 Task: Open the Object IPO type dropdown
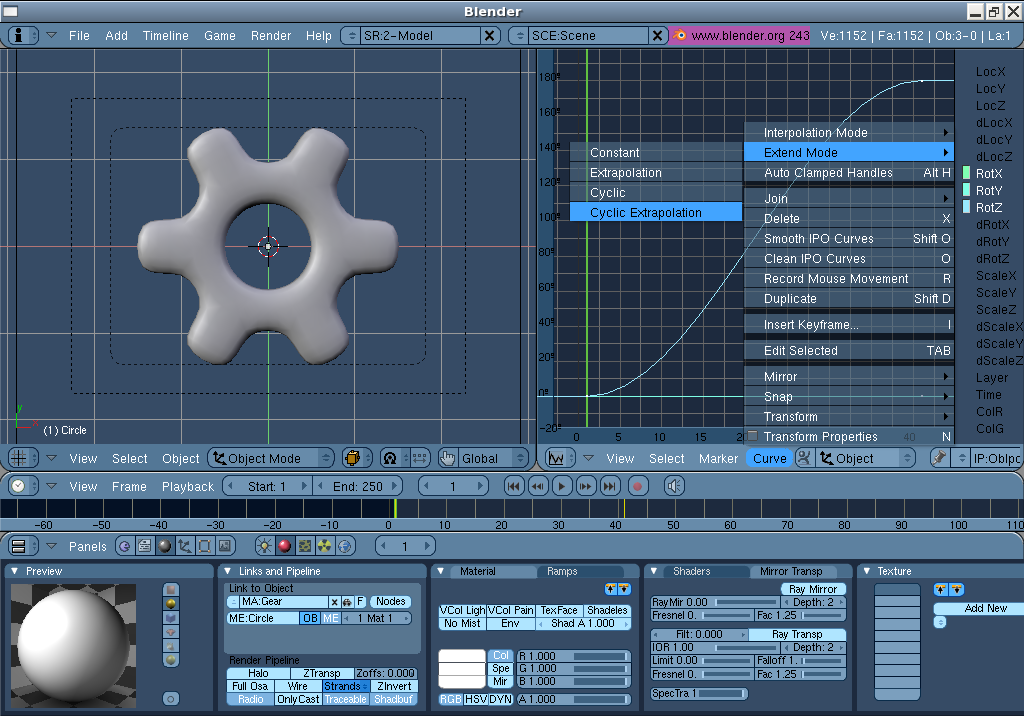(x=865, y=458)
